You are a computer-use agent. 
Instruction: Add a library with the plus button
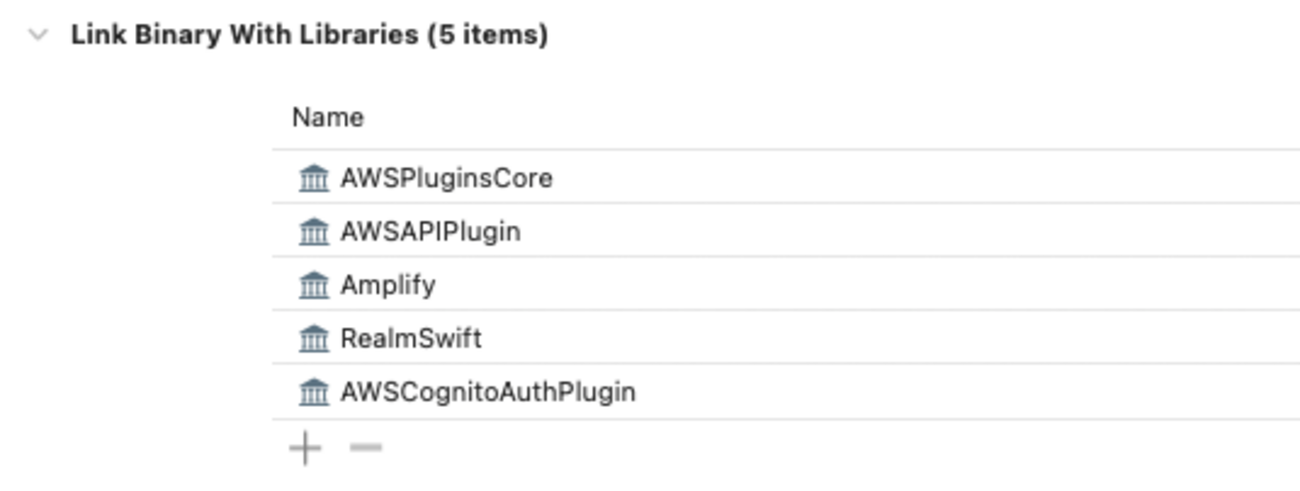click(x=305, y=449)
